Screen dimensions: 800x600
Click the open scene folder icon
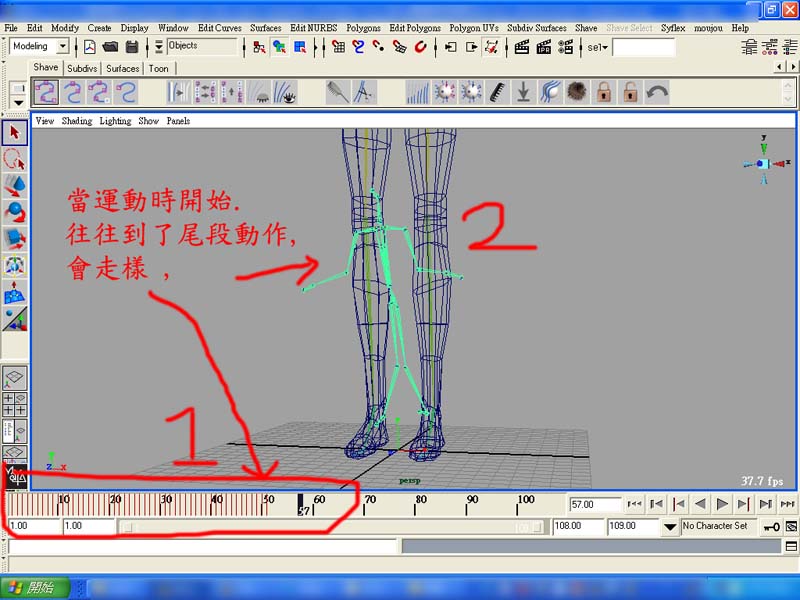point(110,47)
